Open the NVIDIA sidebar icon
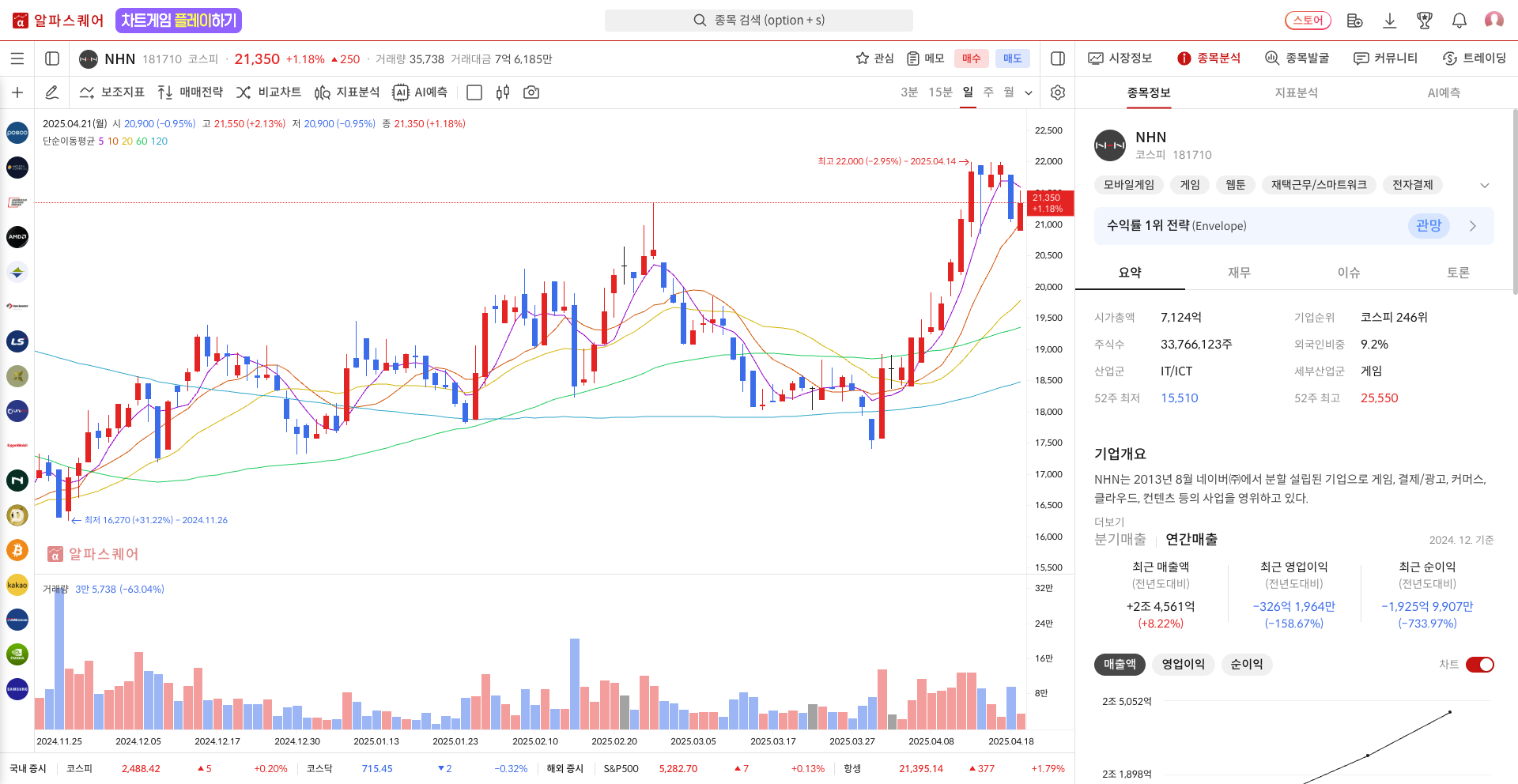Screen dimensions: 1518x784 pos(17,654)
